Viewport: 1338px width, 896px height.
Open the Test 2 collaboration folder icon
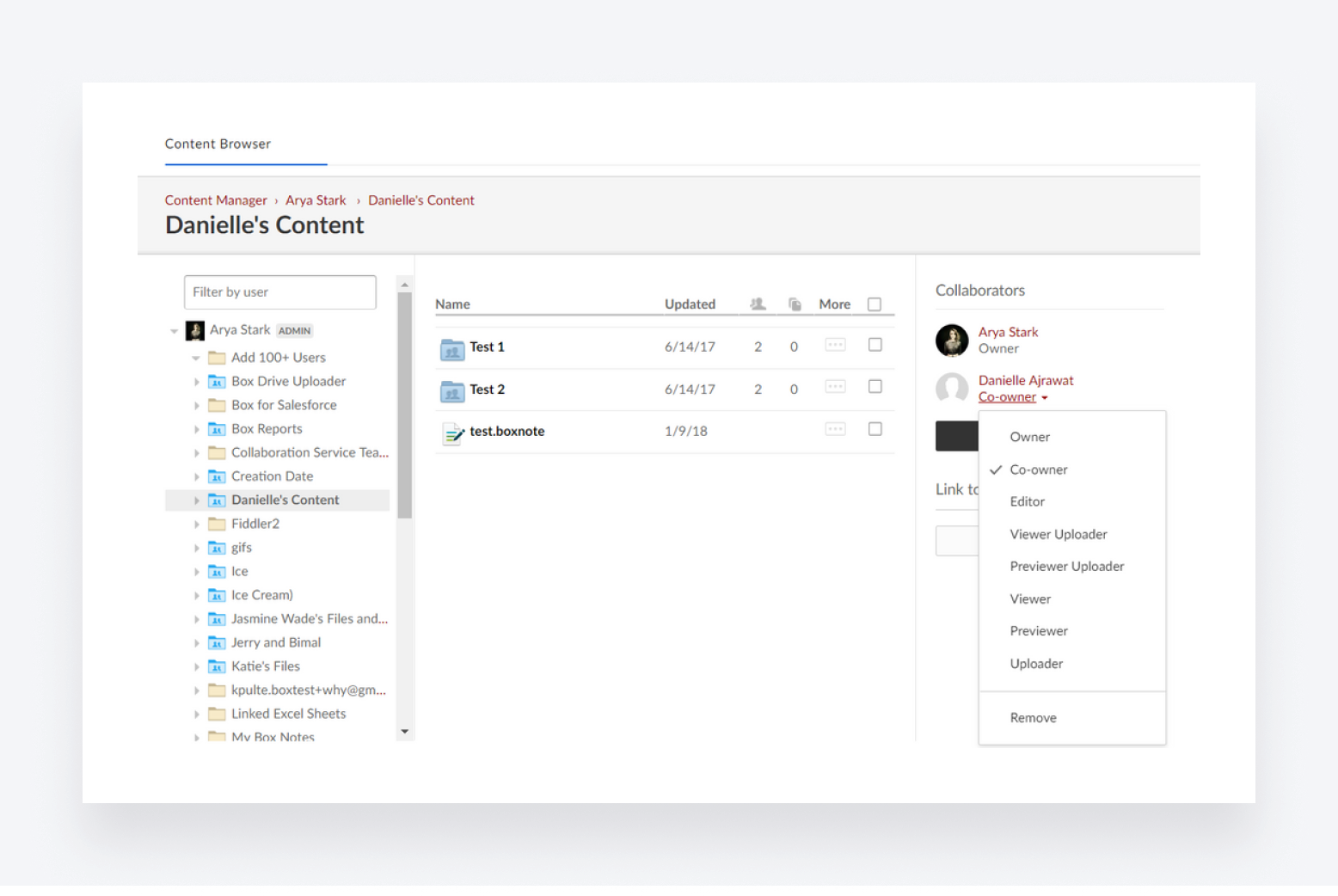click(x=451, y=389)
